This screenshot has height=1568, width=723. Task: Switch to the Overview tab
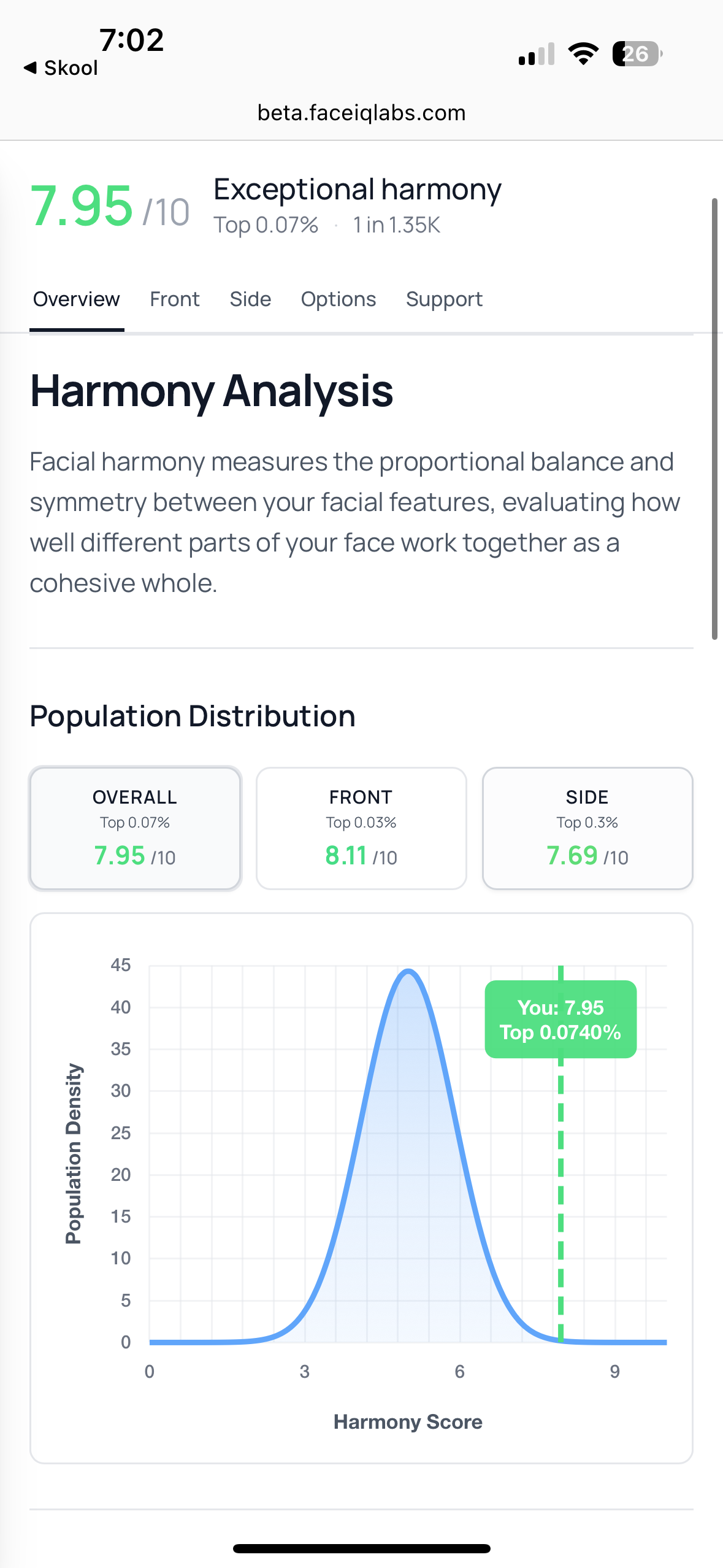click(77, 299)
